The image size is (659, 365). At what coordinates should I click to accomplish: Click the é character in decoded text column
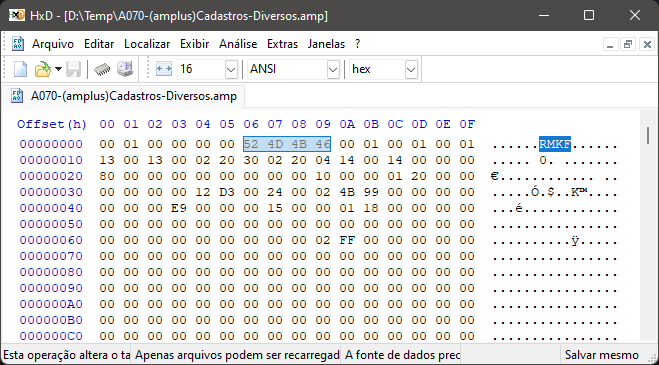point(519,208)
